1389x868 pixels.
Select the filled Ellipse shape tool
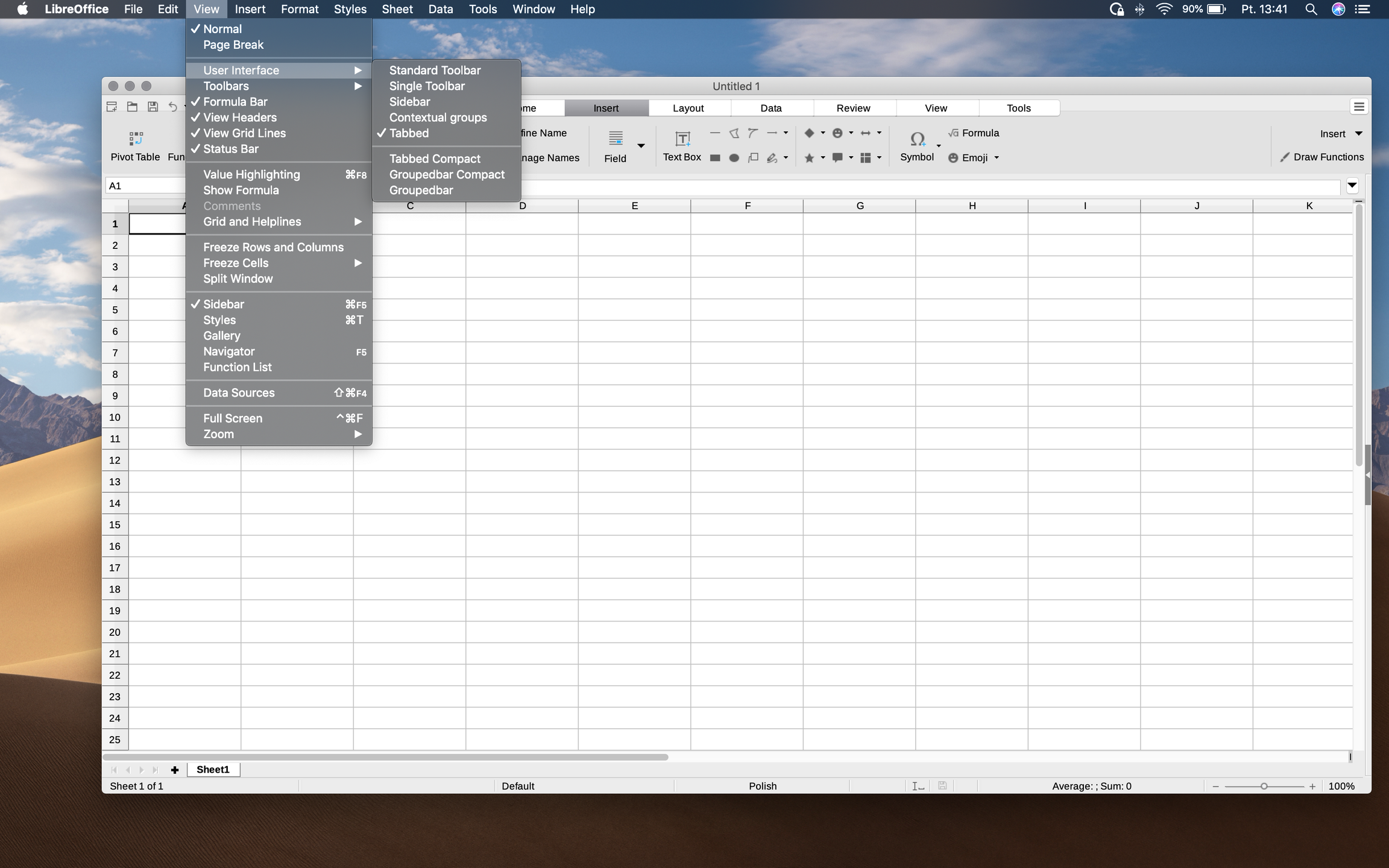734,158
